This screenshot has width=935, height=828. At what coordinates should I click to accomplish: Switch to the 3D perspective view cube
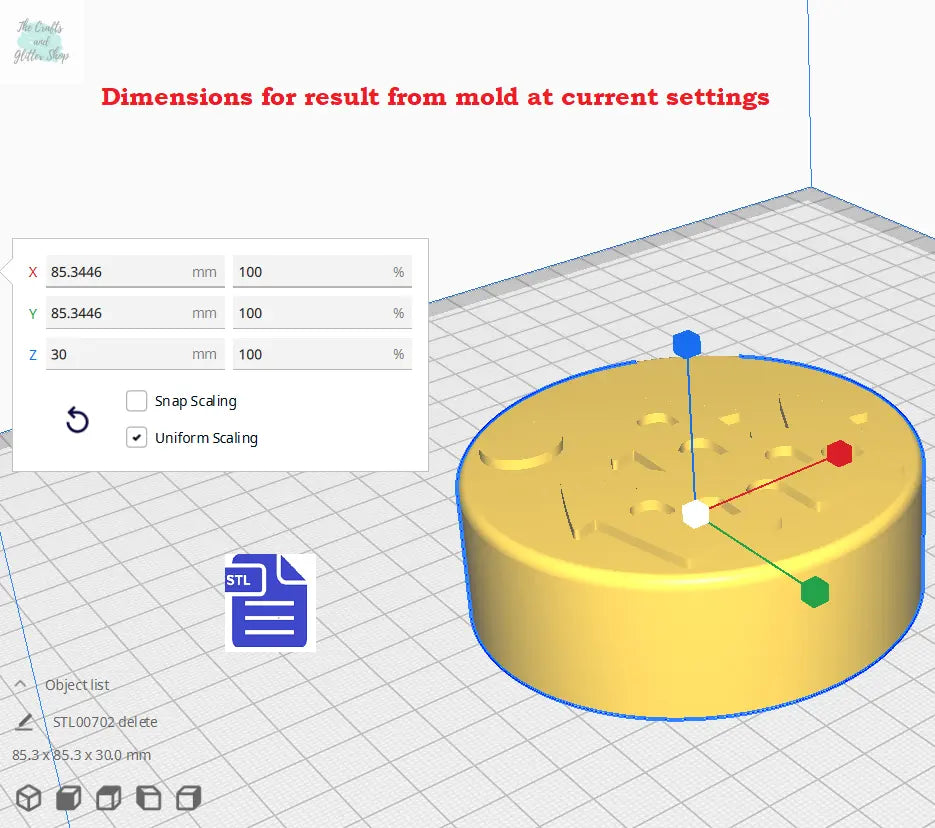point(29,798)
